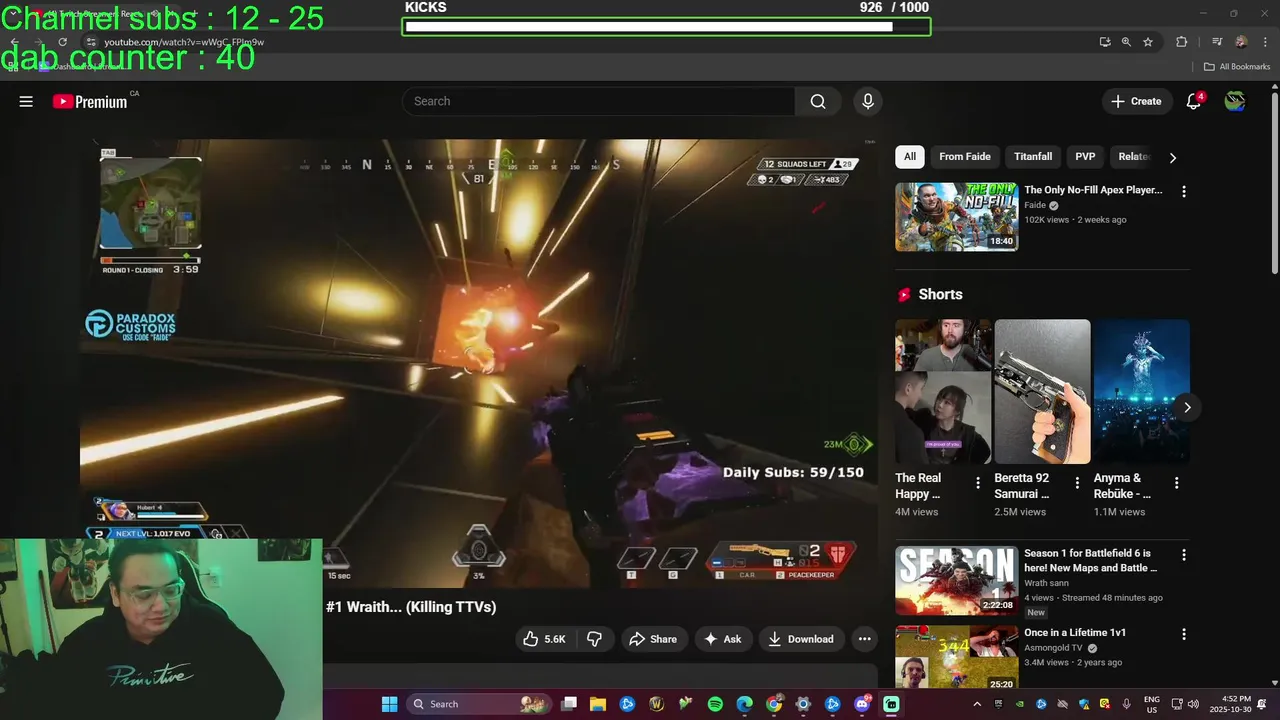This screenshot has width=1280, height=720.
Task: Focus the YouTube search input field
Action: coord(598,101)
